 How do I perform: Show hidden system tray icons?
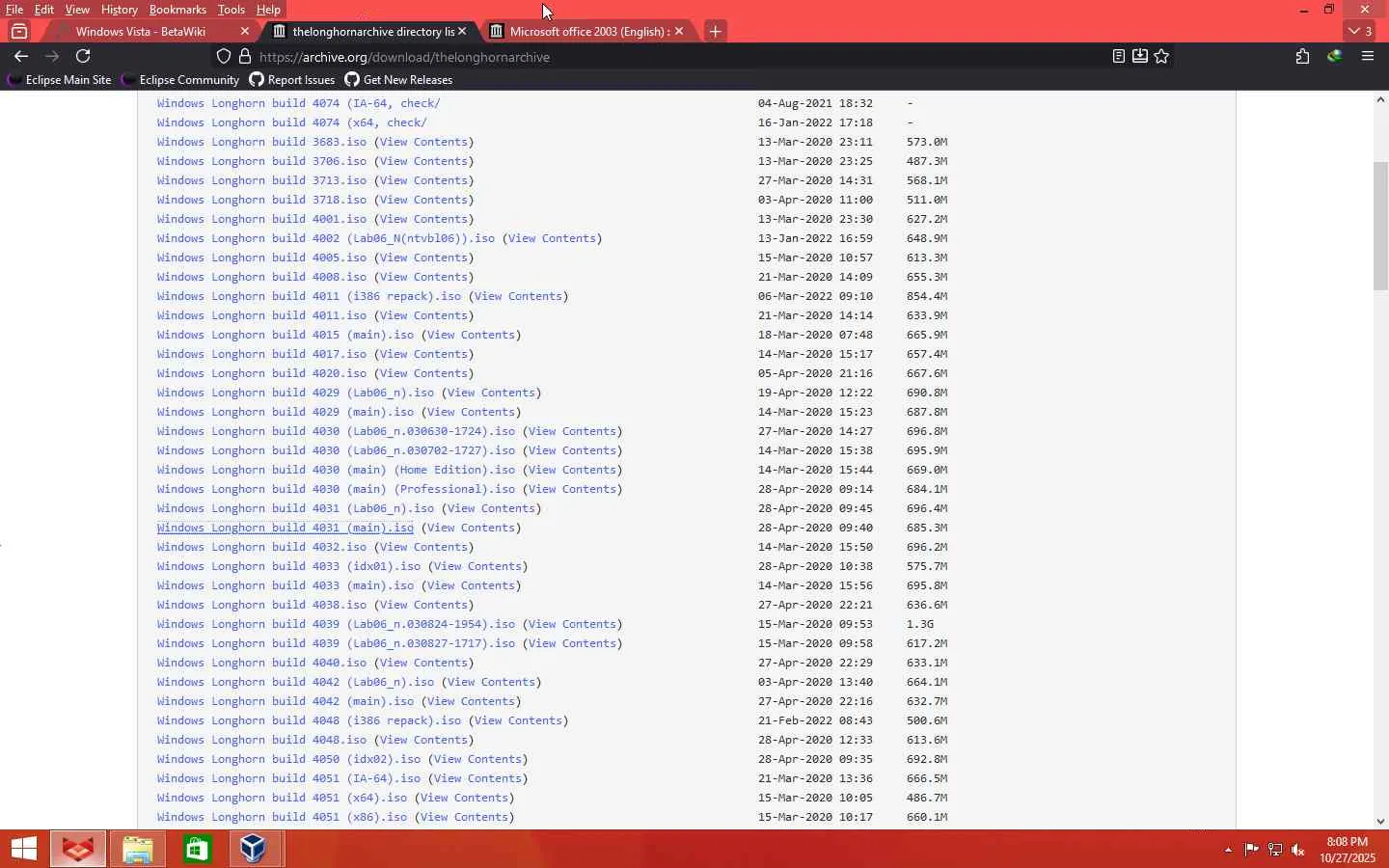click(x=1228, y=850)
